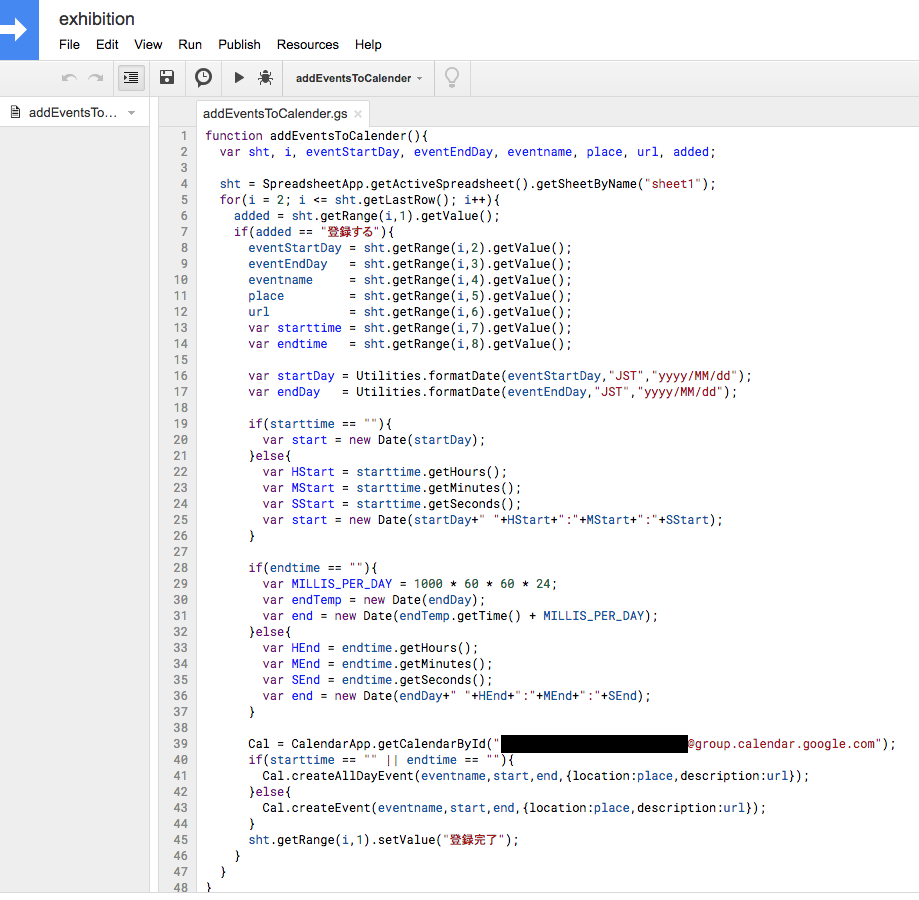The height and width of the screenshot is (900, 919).
Task: Click getLastRow in the for loop
Action: coord(399,200)
